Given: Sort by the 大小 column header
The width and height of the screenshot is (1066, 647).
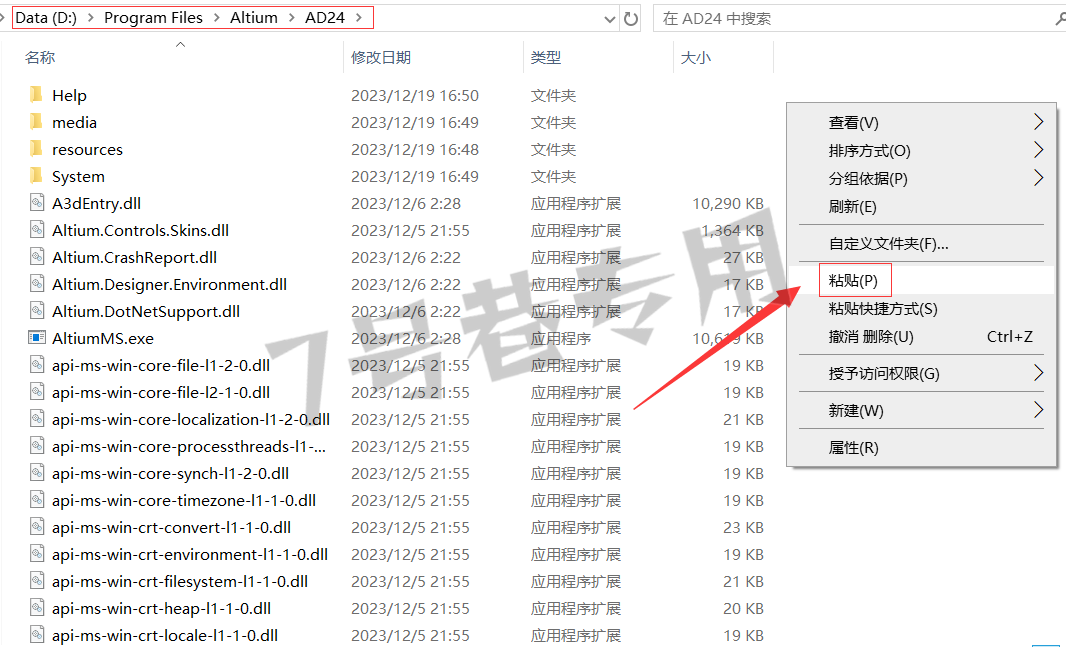Looking at the screenshot, I should 695,58.
